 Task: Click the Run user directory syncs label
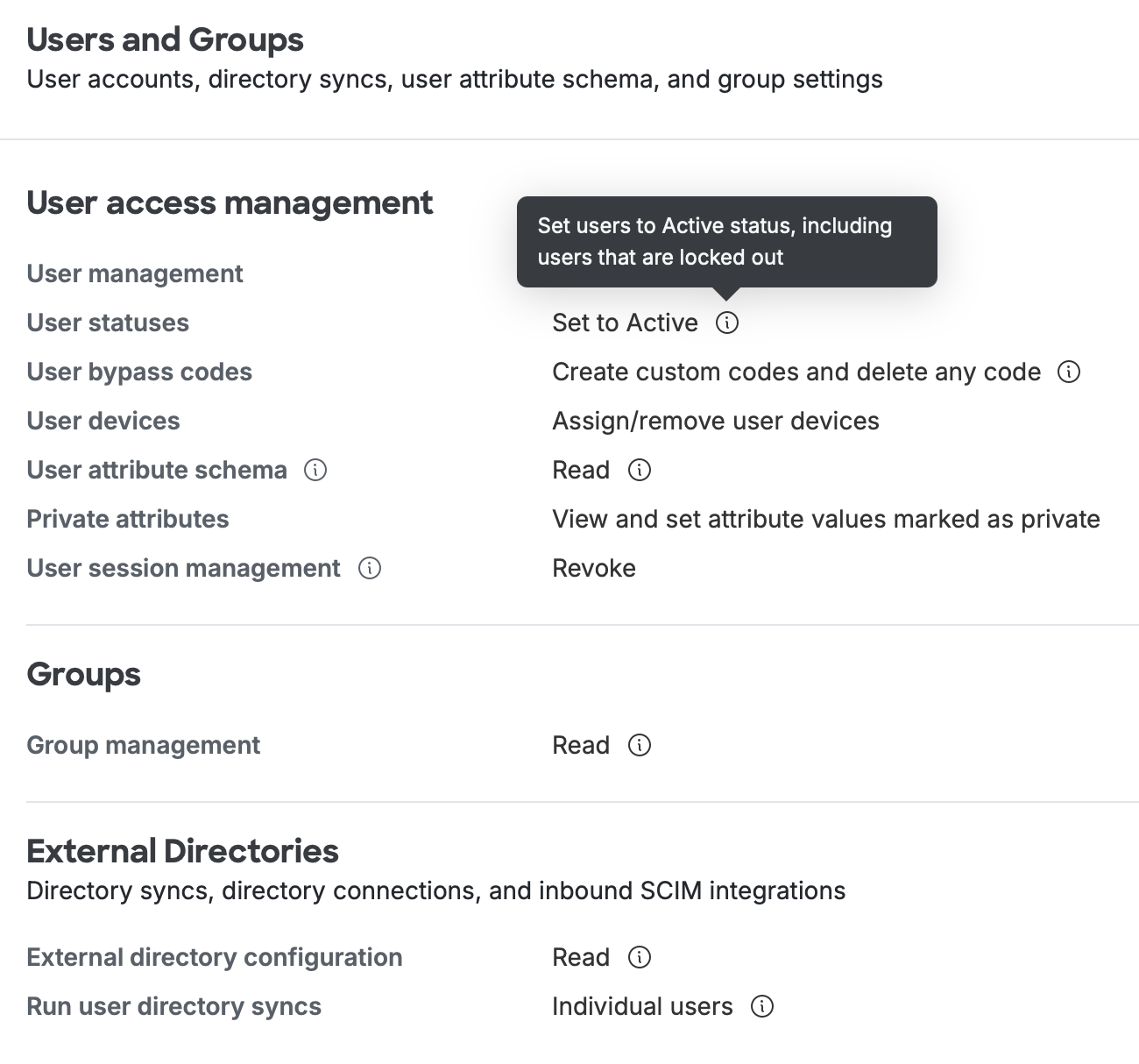[x=173, y=1006]
